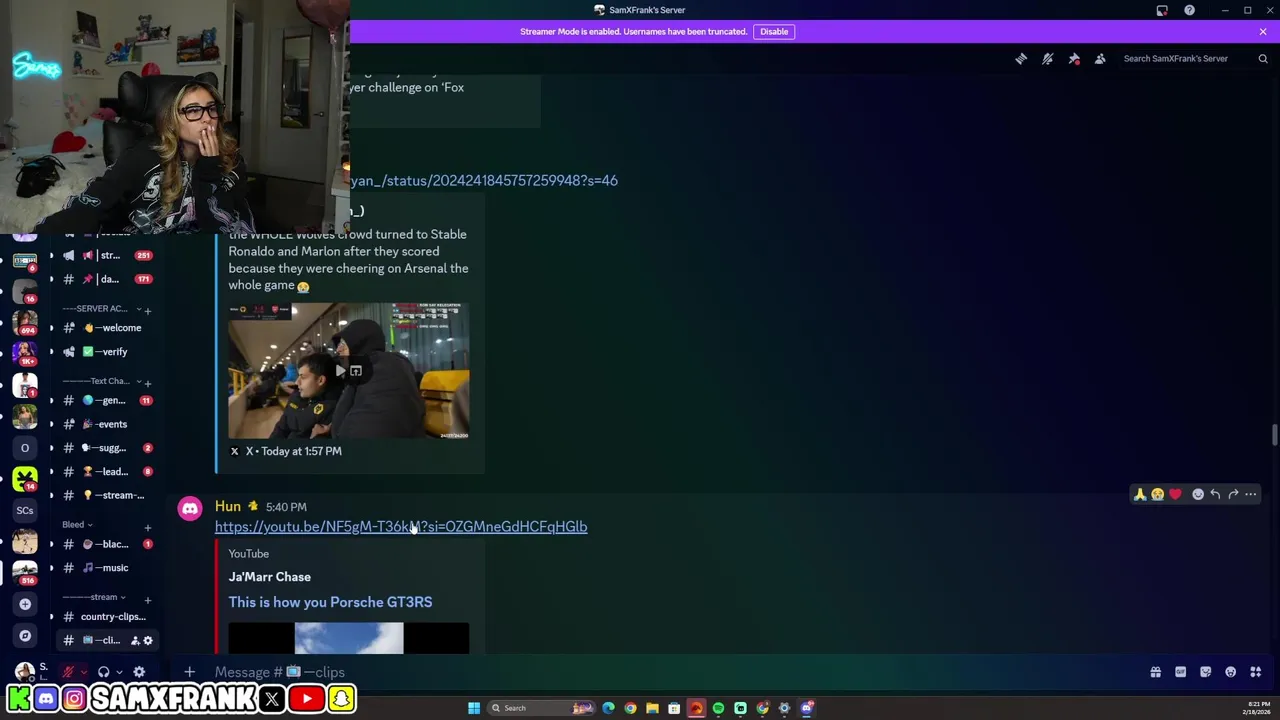Collapse the Bleed category
Viewport: 1280px width, 720px height.
[77, 525]
